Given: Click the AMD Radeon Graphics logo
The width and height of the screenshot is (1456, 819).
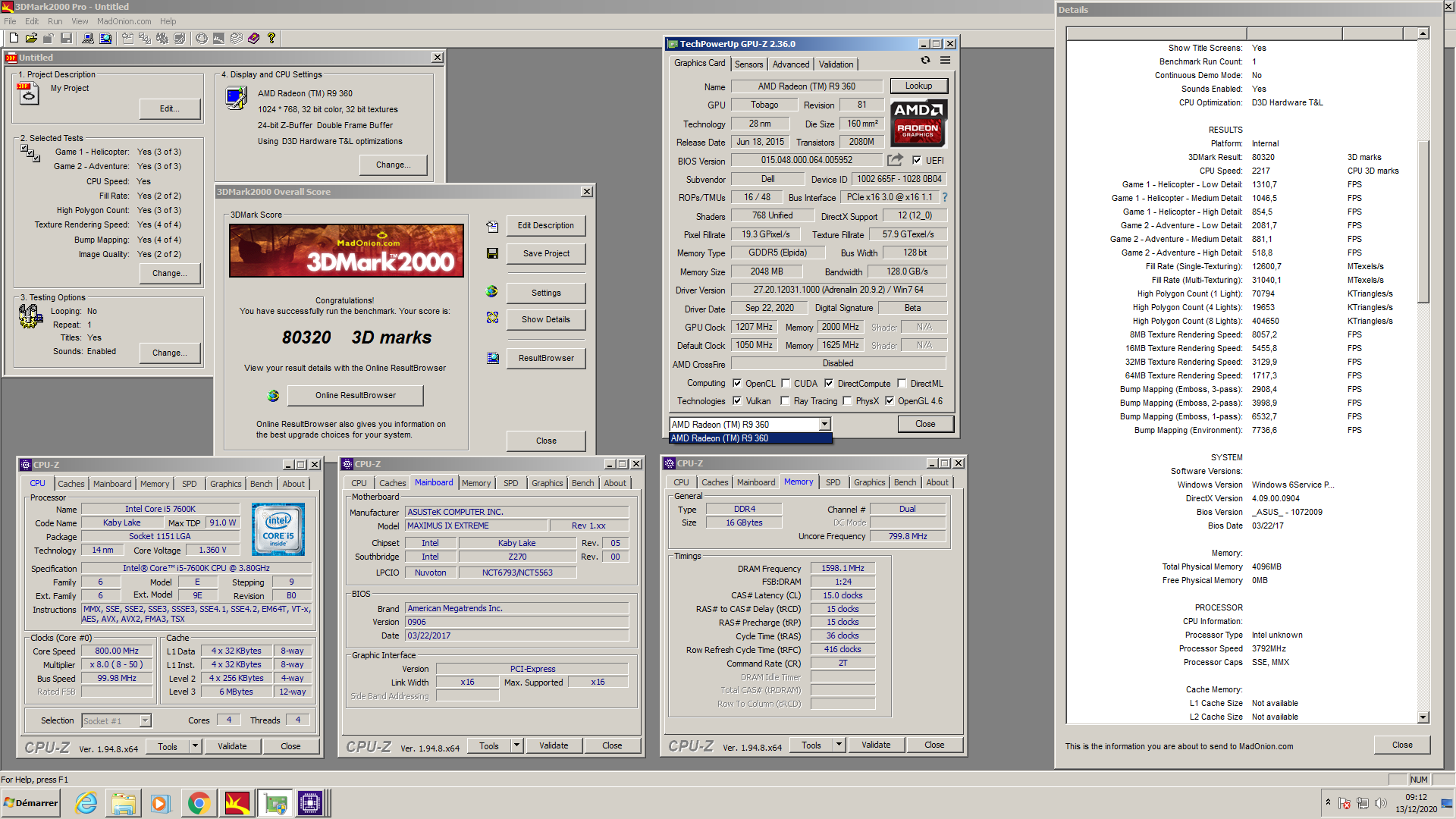Looking at the screenshot, I should pos(918,122).
